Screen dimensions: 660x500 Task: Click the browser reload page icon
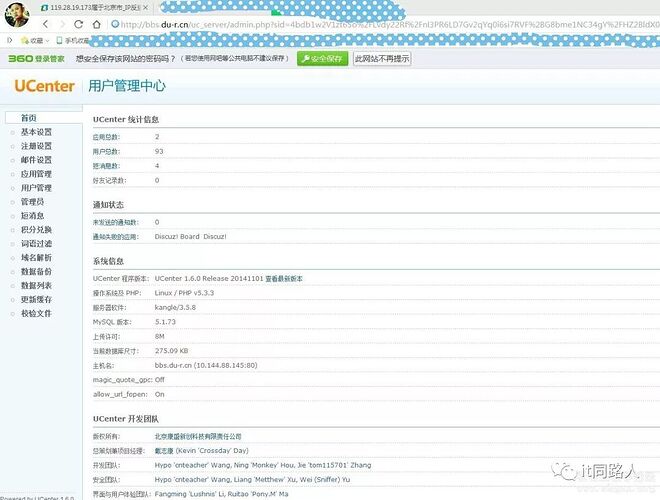pos(76,23)
